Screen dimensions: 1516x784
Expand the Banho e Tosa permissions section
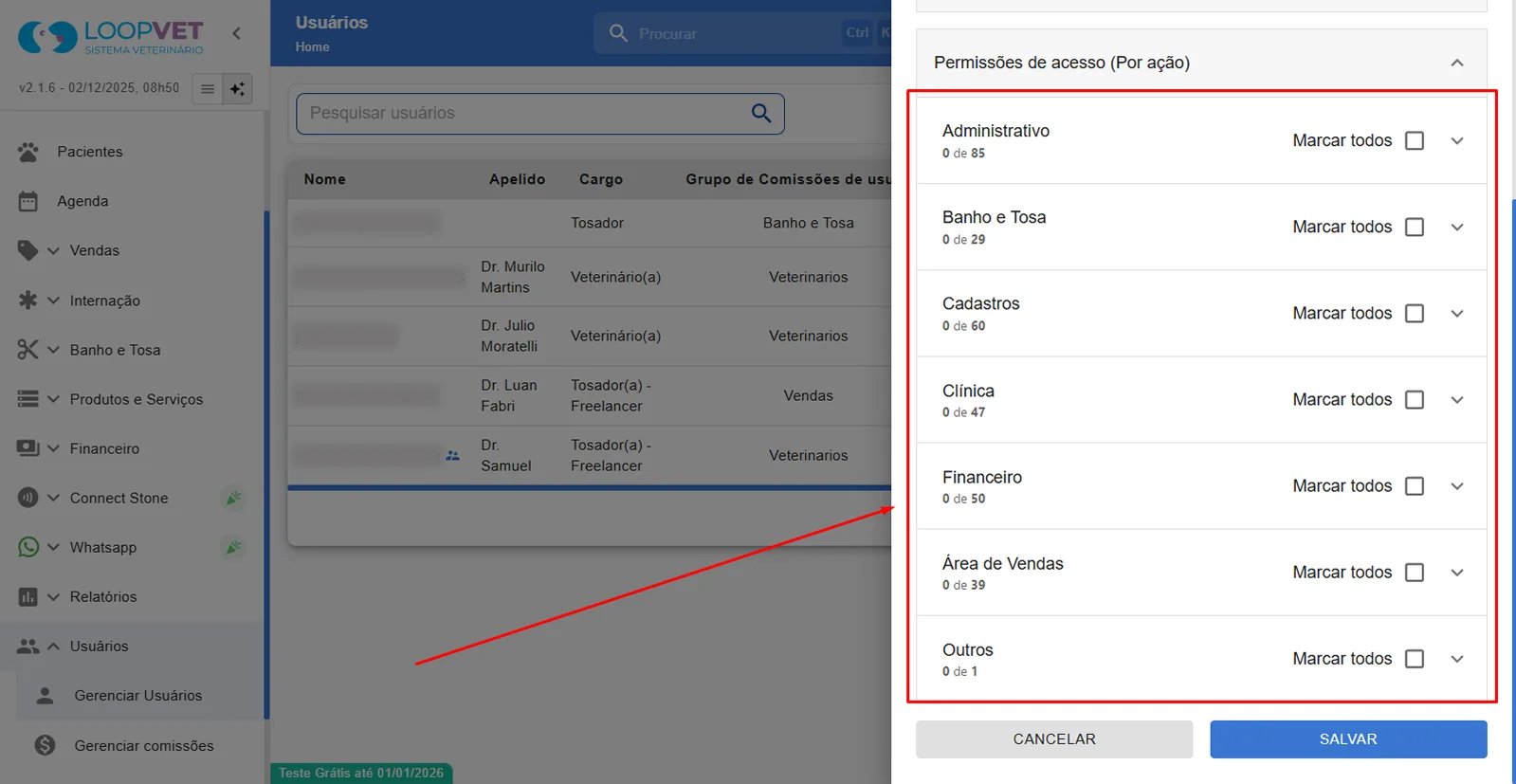click(1457, 228)
